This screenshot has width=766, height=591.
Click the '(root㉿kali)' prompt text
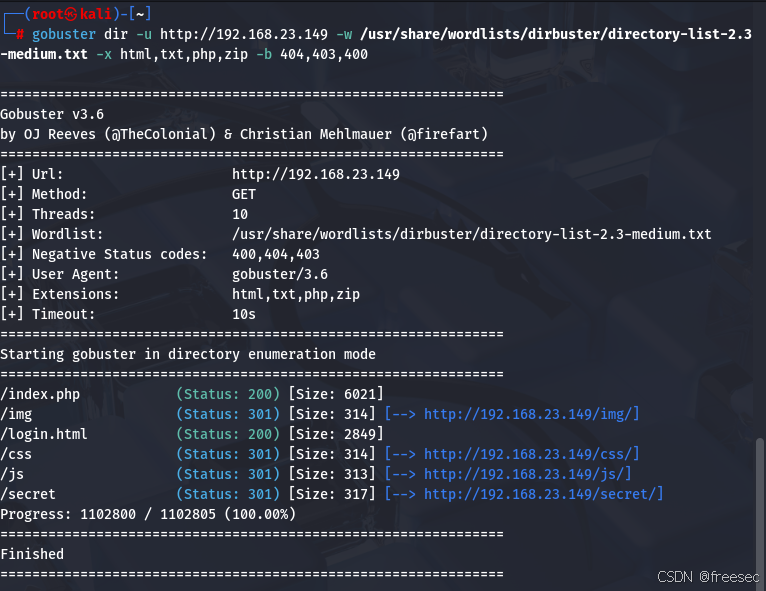pyautogui.click(x=72, y=14)
